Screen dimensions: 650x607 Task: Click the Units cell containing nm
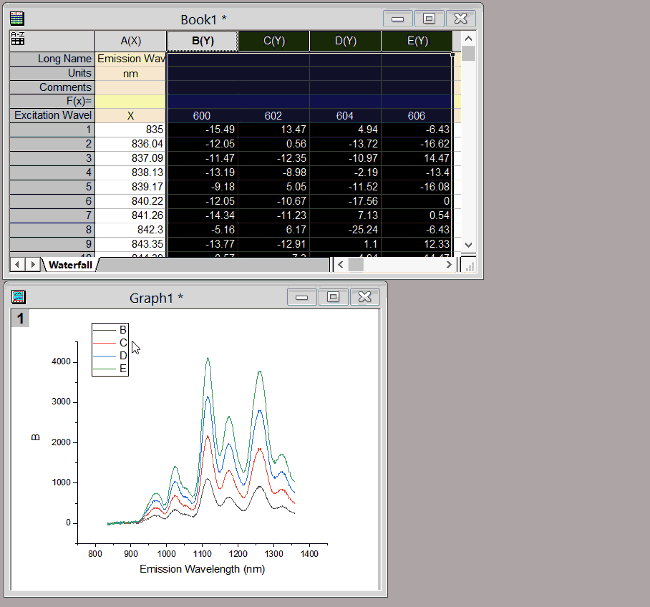coord(130,73)
